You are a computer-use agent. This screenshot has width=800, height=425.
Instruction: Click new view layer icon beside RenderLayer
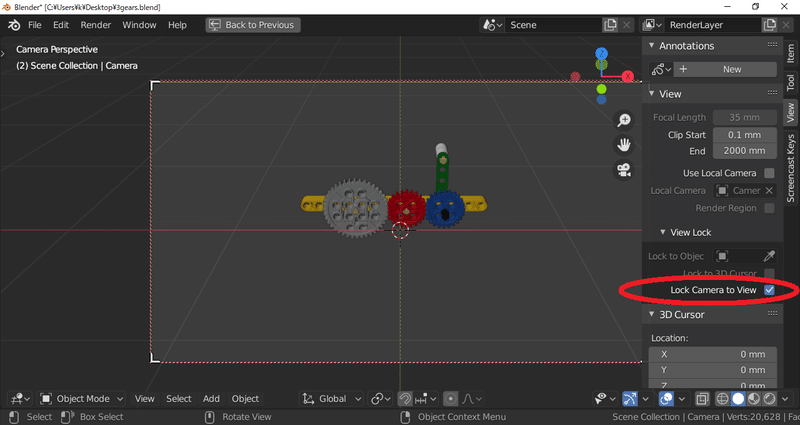(x=769, y=25)
